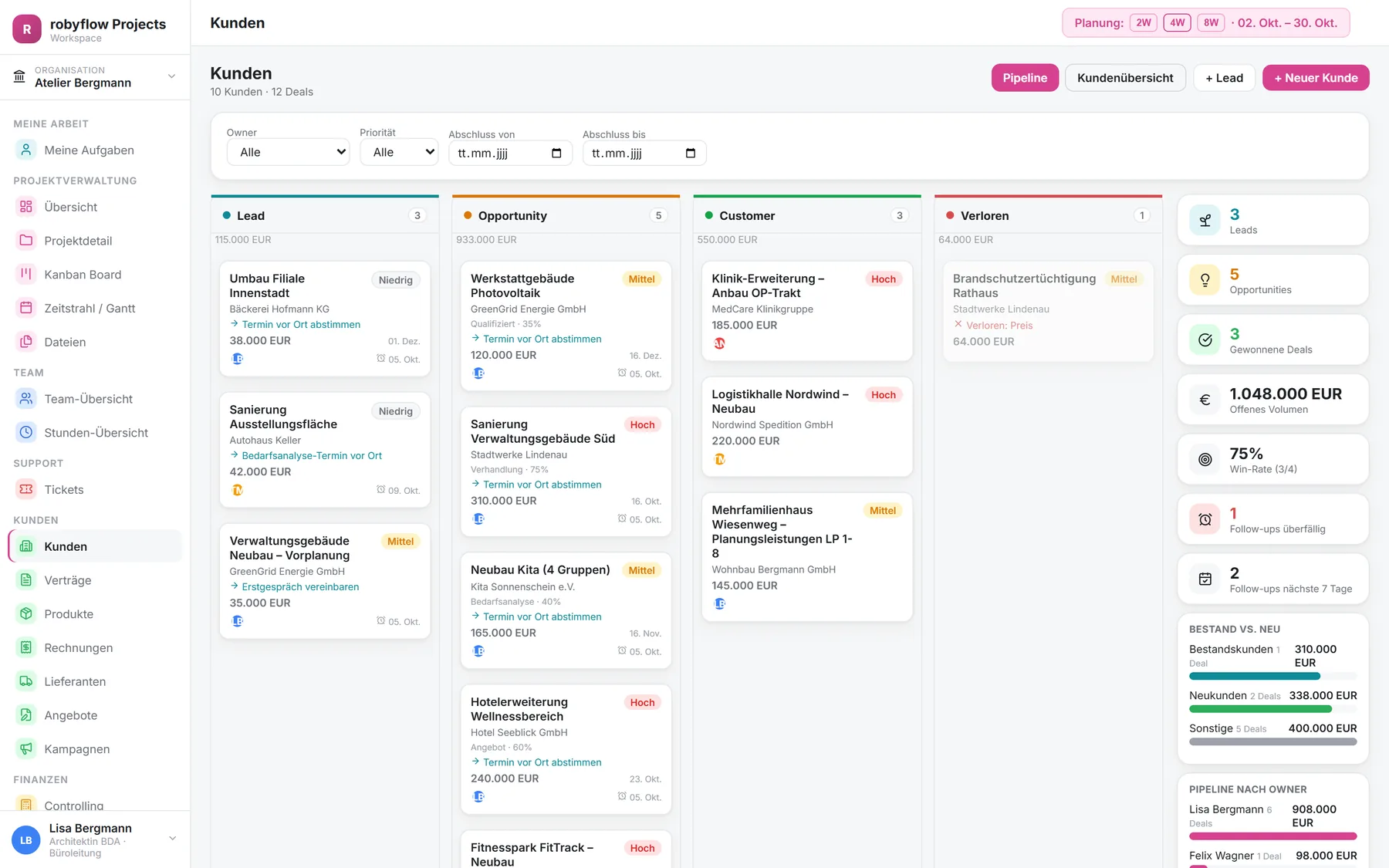The image size is (1389, 868).
Task: Open calendar picker for Abschluss bis
Action: [690, 153]
